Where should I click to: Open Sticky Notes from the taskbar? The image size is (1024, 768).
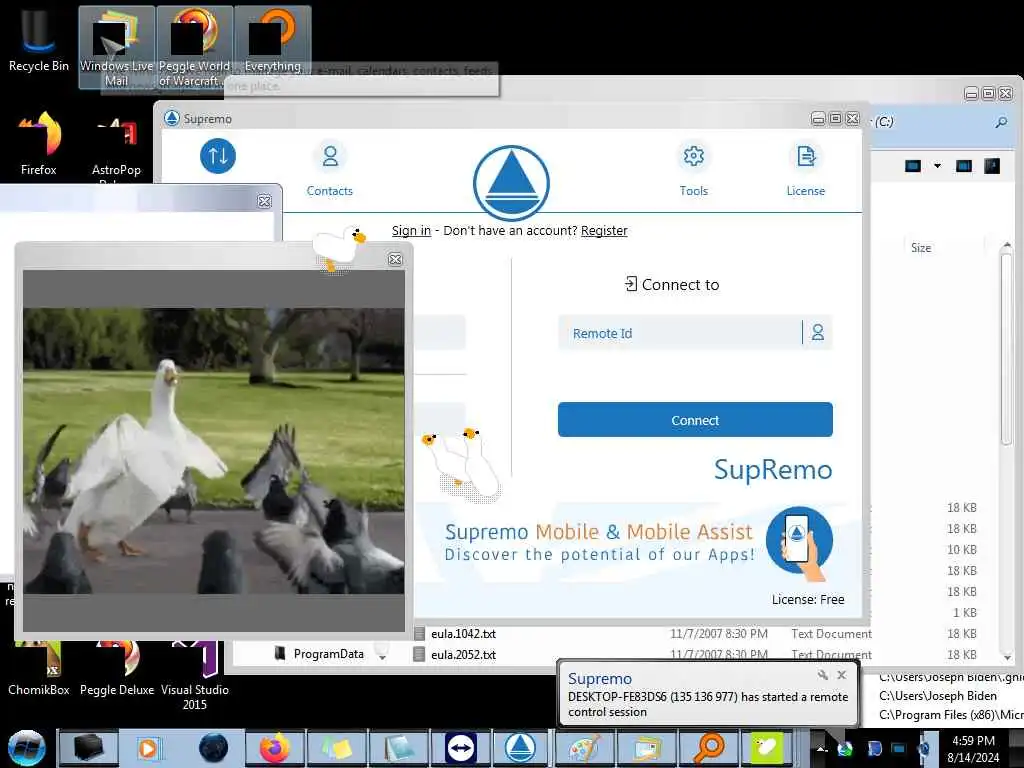click(x=336, y=748)
